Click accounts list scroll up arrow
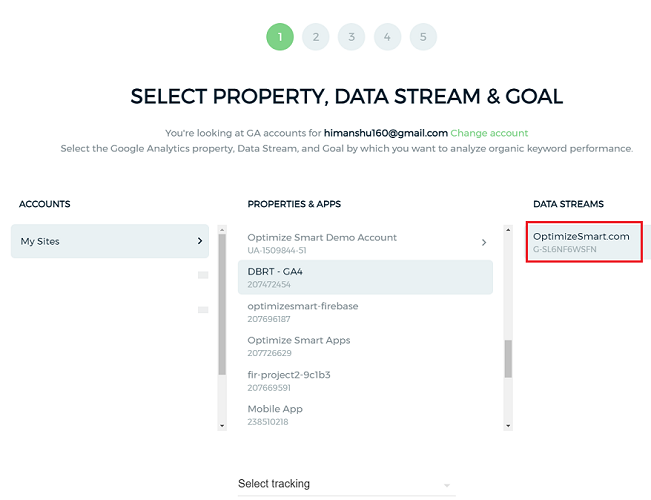 (x=222, y=230)
